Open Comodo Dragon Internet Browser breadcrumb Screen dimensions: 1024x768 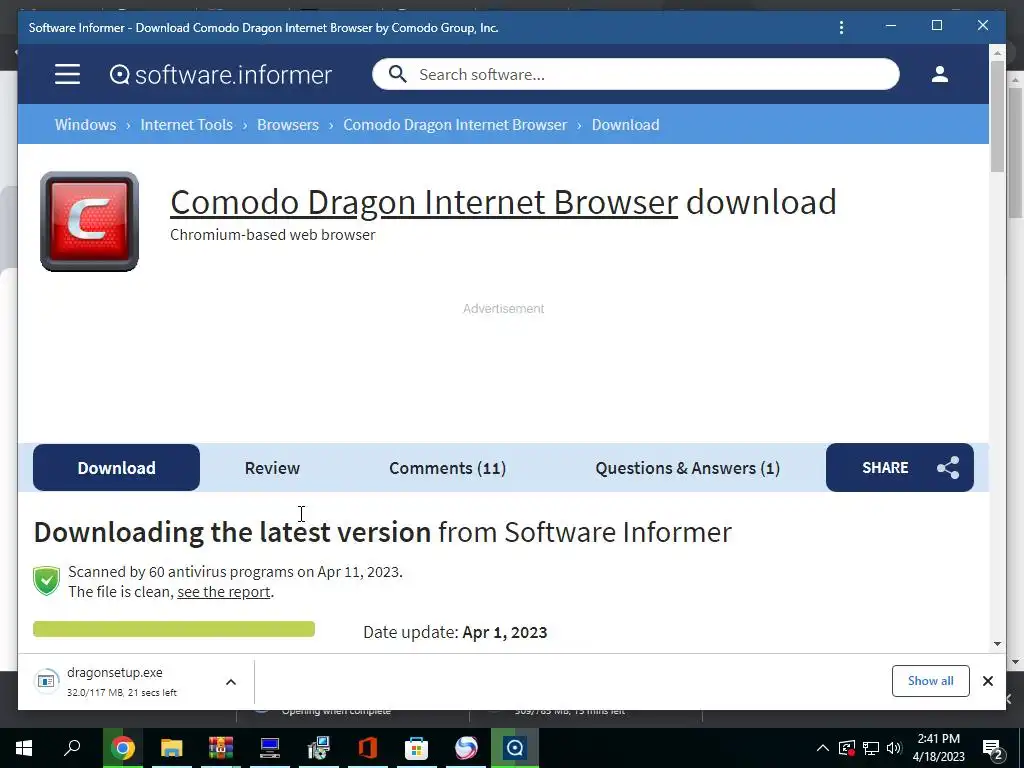[x=455, y=125]
